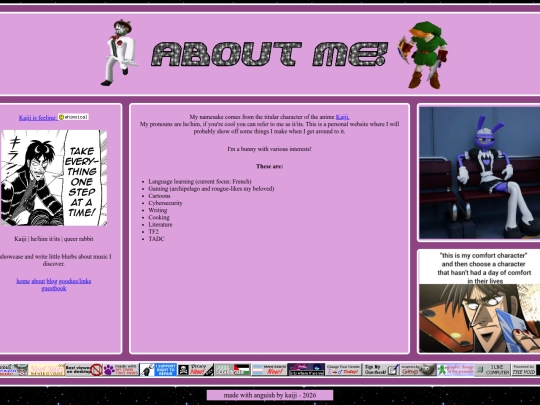Click the 'graphic design is my passion' frog badge
540x405 pixels.
[455, 370]
